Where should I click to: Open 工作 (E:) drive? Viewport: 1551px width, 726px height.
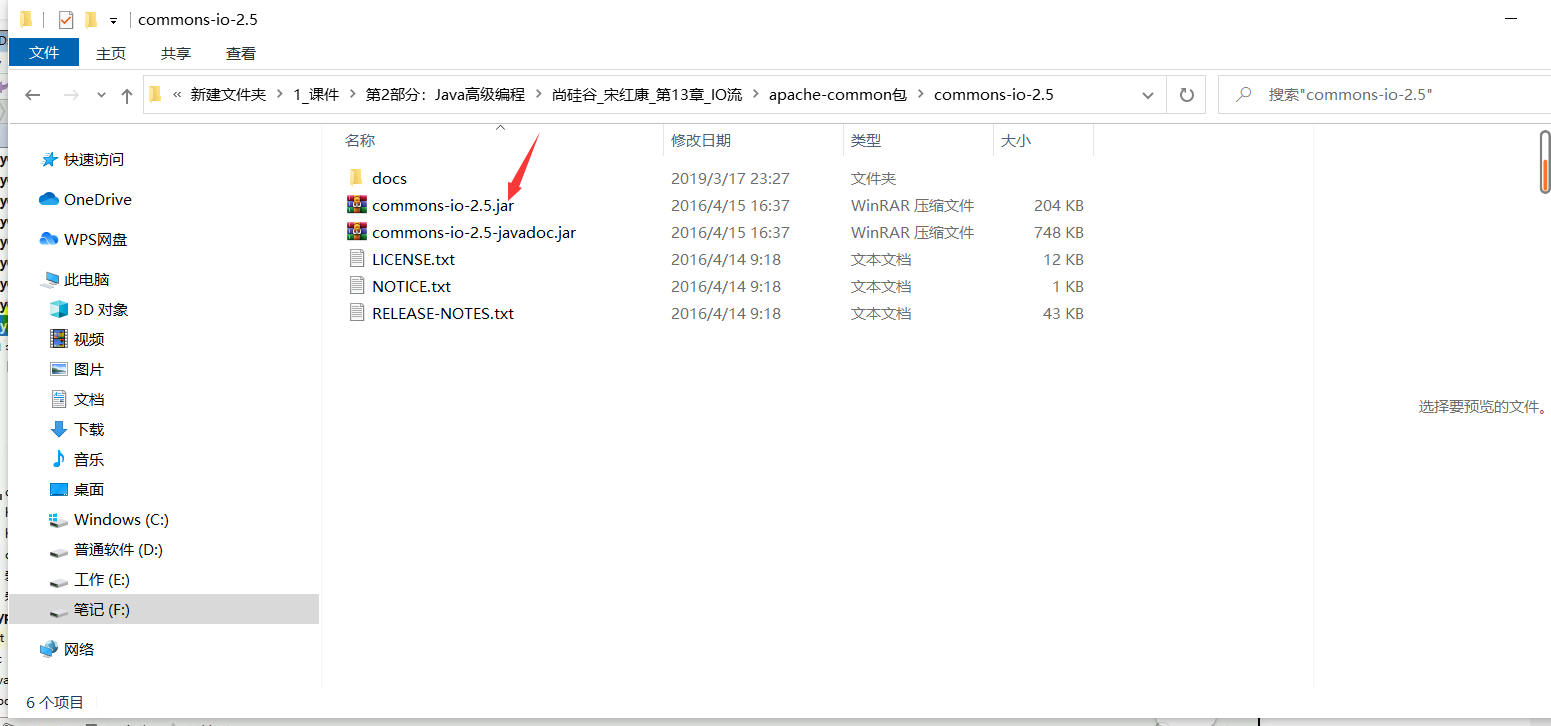coord(90,579)
